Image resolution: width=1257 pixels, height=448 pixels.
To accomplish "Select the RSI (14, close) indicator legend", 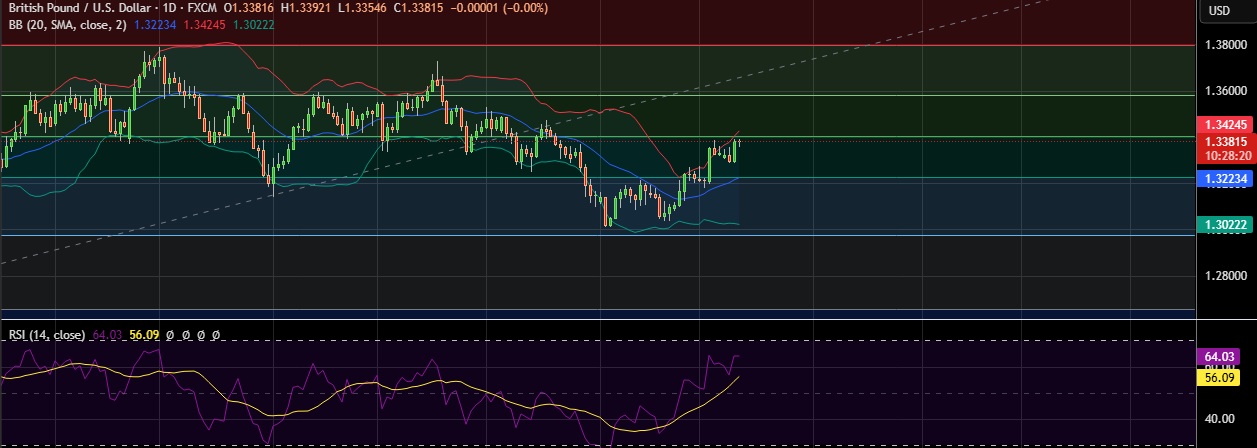I will click(46, 335).
